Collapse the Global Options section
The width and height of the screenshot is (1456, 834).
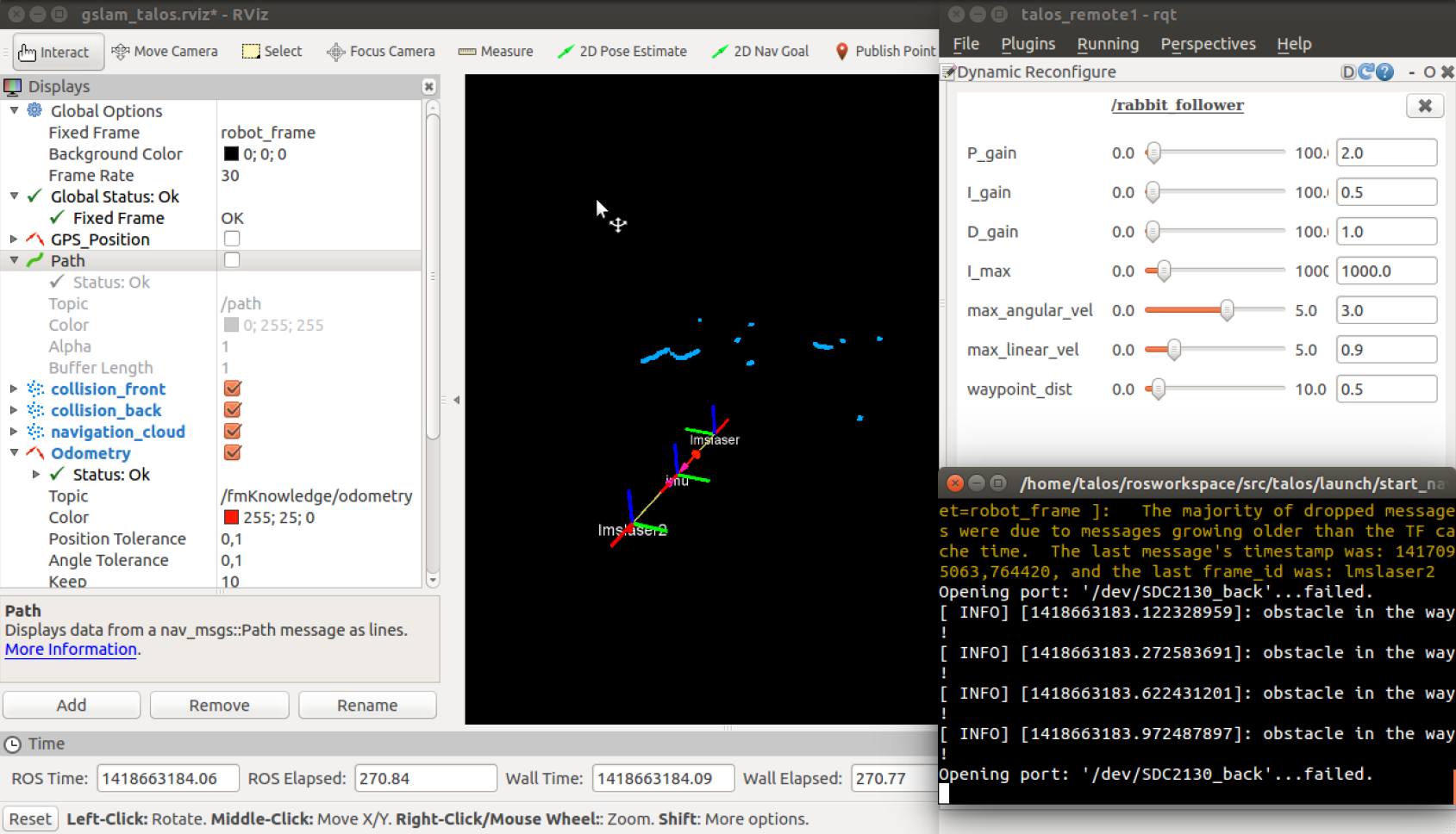[14, 110]
